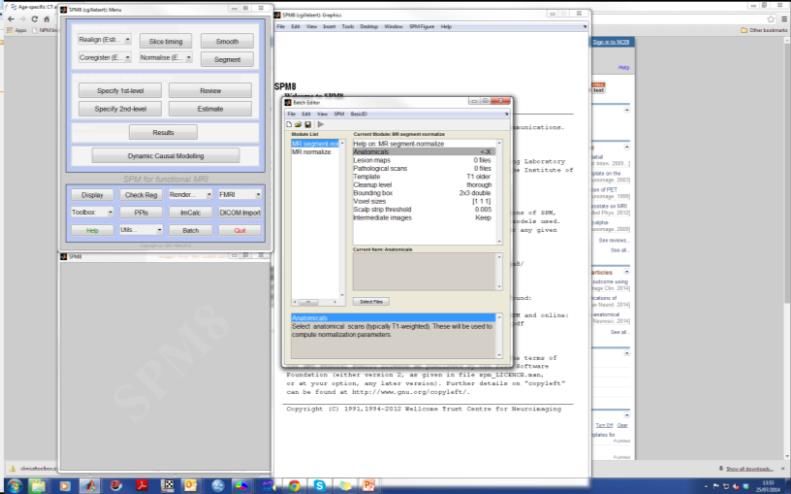Open PowerPoint from the taskbar
791x494 pixels.
click(369, 485)
